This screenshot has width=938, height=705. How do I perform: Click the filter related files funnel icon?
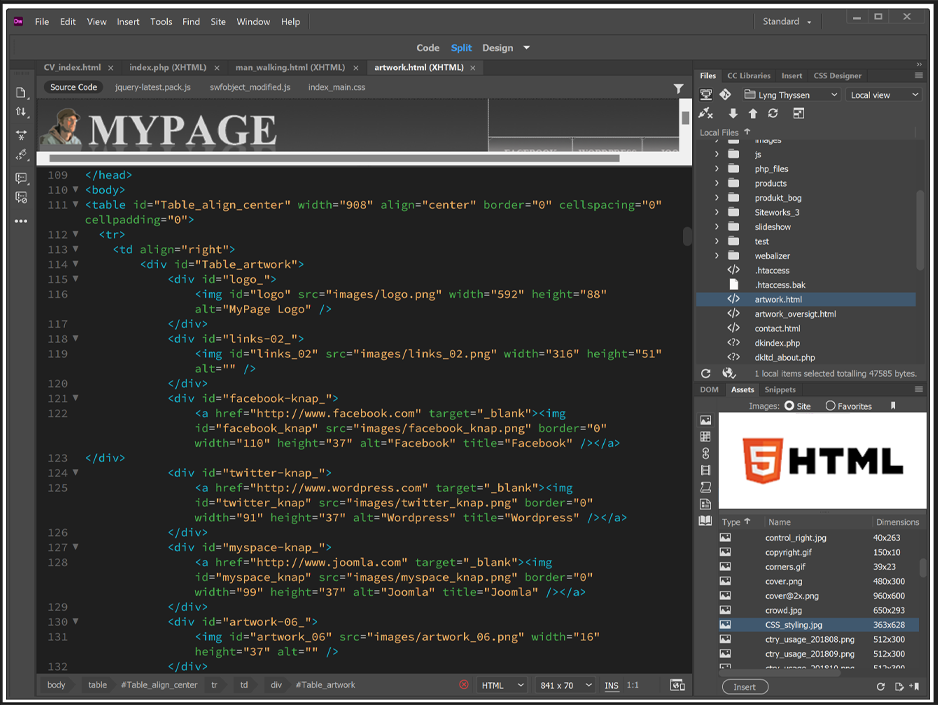[679, 88]
